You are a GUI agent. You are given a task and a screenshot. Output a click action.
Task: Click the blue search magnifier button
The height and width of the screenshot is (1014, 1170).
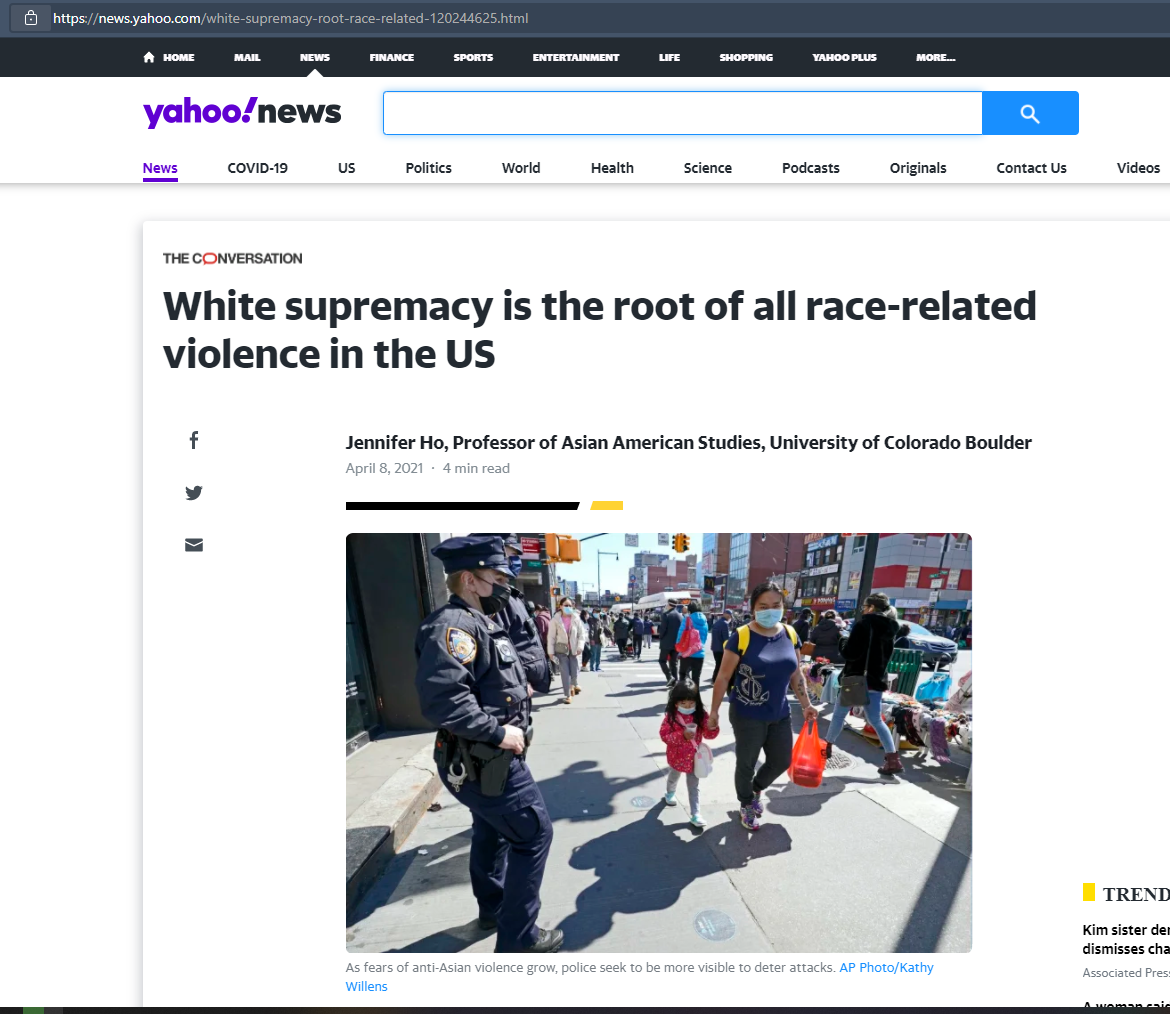1030,113
